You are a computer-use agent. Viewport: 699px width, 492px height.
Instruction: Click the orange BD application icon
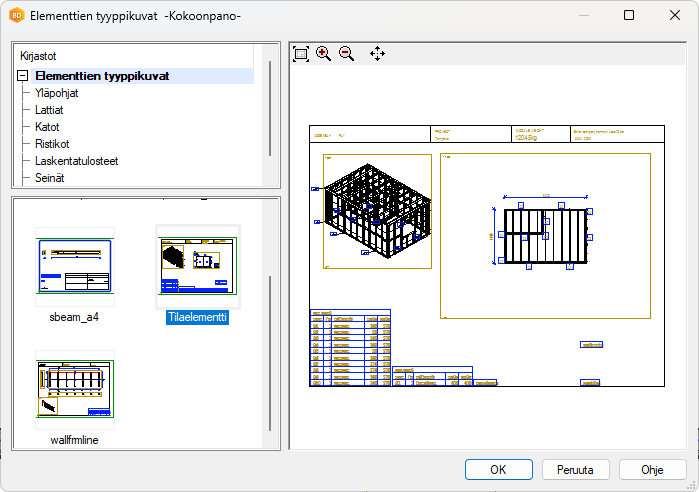[x=16, y=16]
